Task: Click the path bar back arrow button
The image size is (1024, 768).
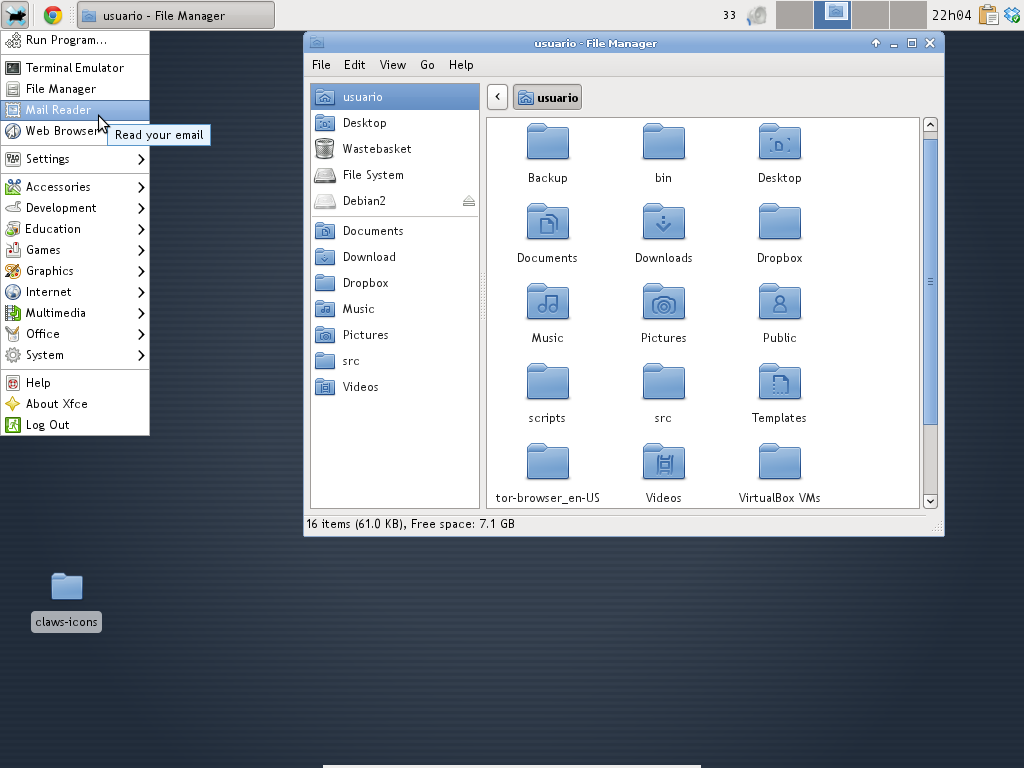Action: point(497,97)
